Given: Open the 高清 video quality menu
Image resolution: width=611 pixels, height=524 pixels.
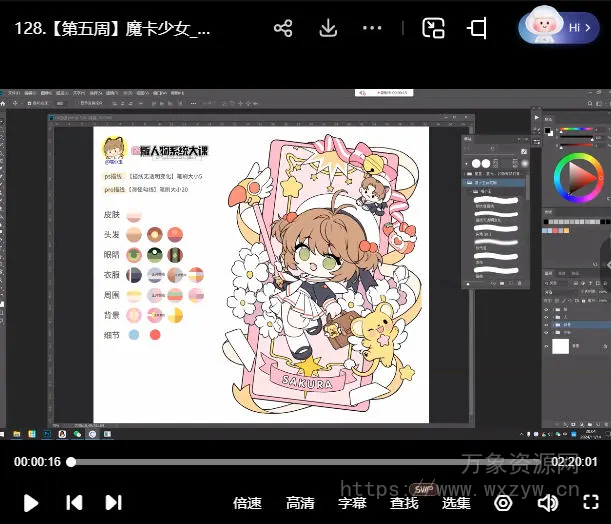Looking at the screenshot, I should tap(300, 503).
